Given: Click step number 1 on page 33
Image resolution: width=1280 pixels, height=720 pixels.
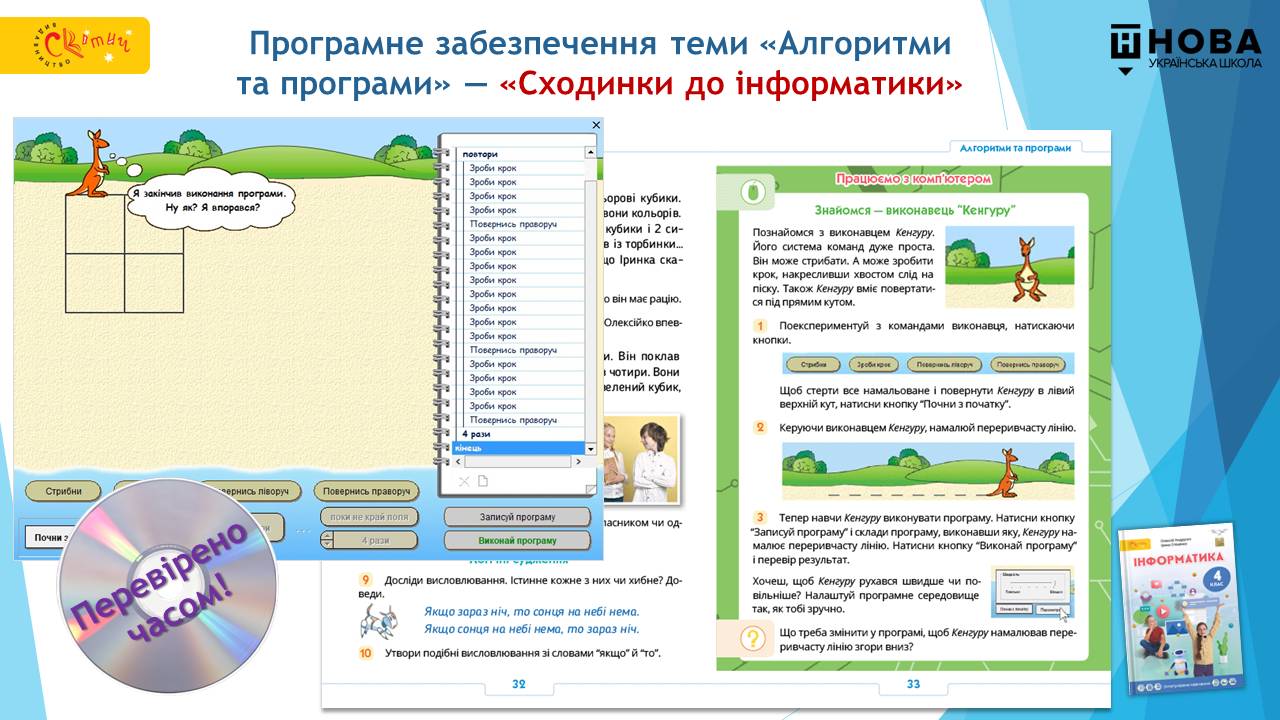Looking at the screenshot, I should (x=760, y=326).
